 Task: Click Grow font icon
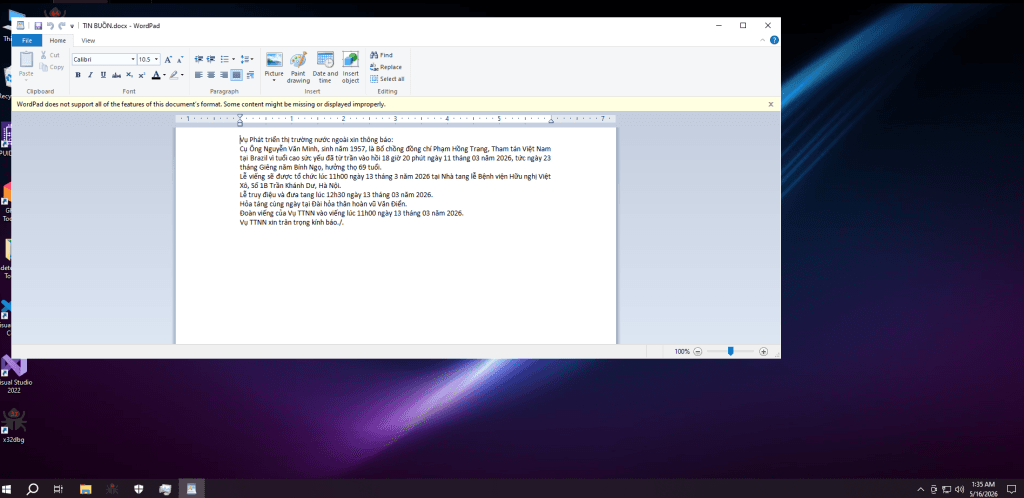(168, 59)
